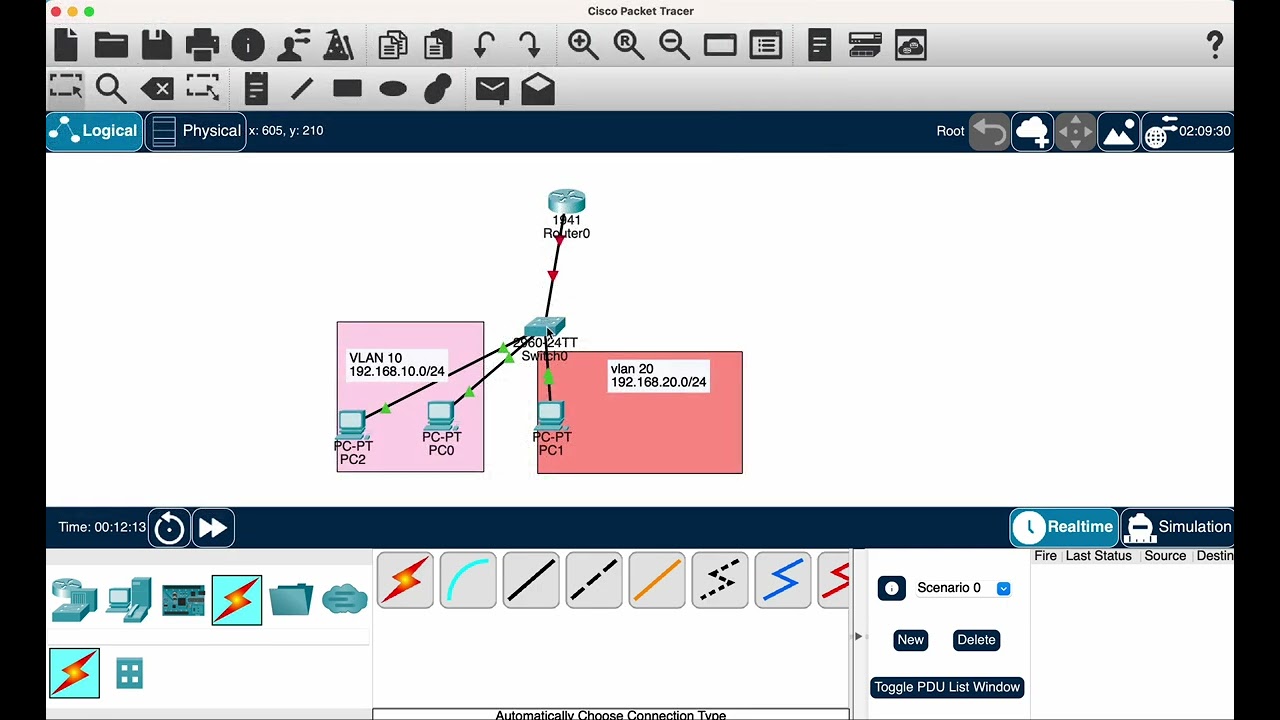
Task: Choose the Inspect magnifier tool
Action: [111, 89]
